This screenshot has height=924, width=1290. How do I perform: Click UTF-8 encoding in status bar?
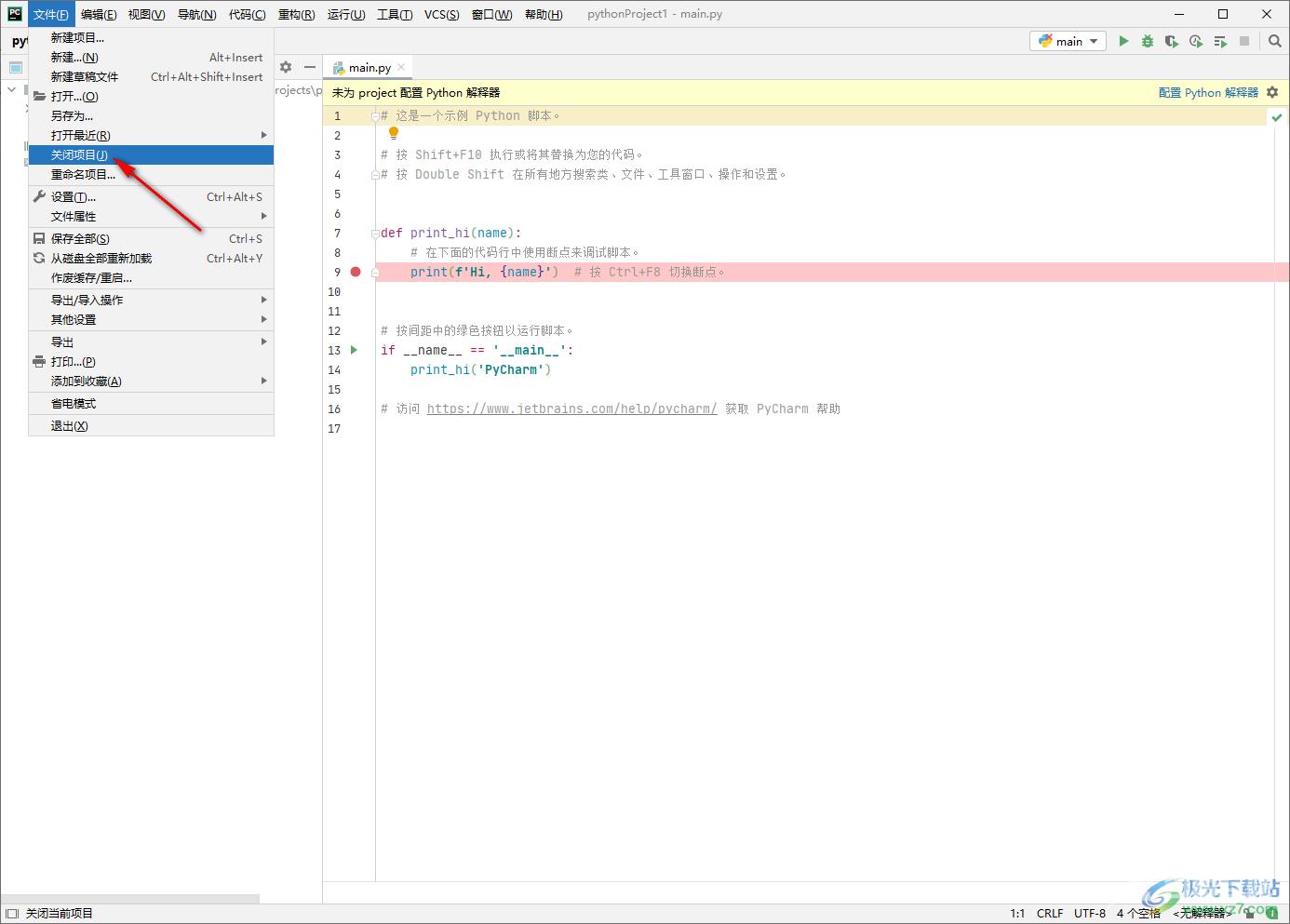tap(1090, 913)
